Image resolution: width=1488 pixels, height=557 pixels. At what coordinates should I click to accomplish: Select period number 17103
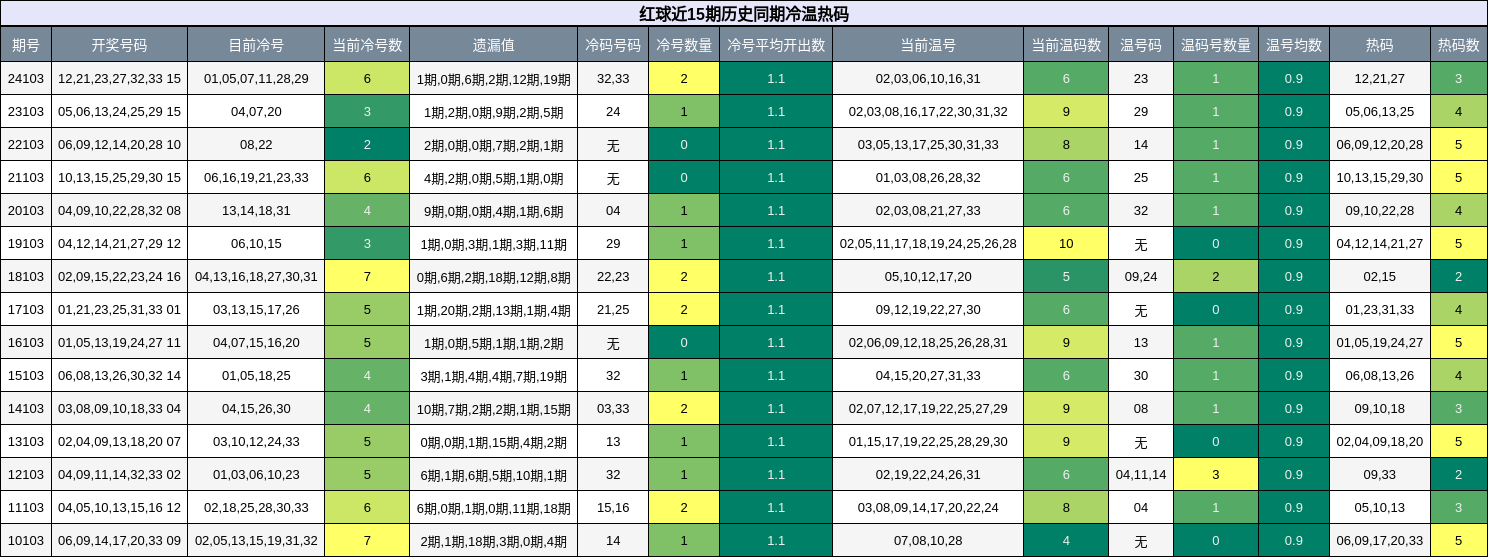tap(26, 310)
